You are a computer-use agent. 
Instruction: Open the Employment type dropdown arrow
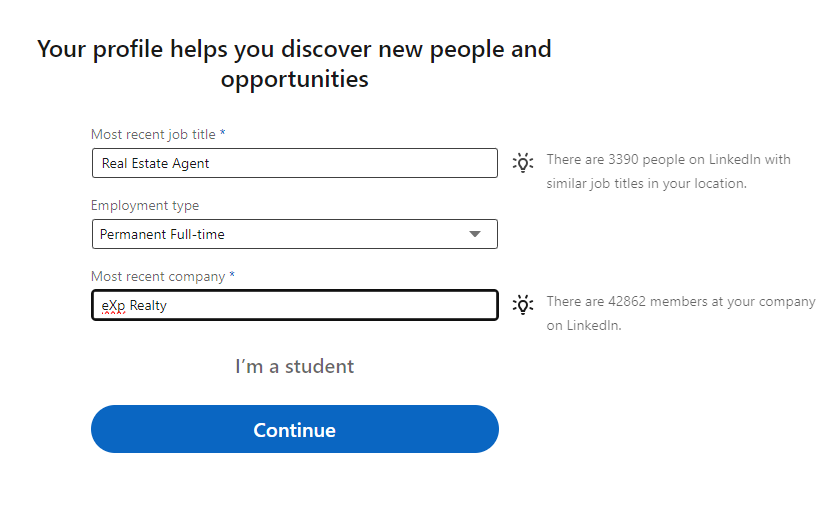point(475,234)
